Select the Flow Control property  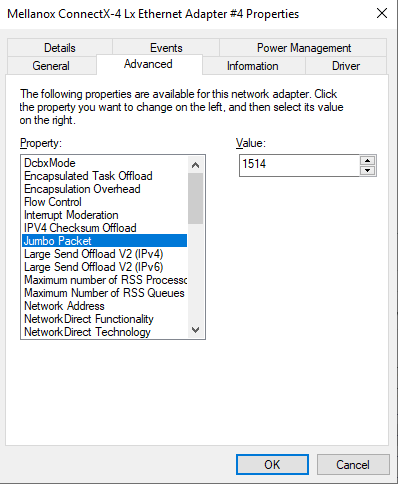click(104, 202)
